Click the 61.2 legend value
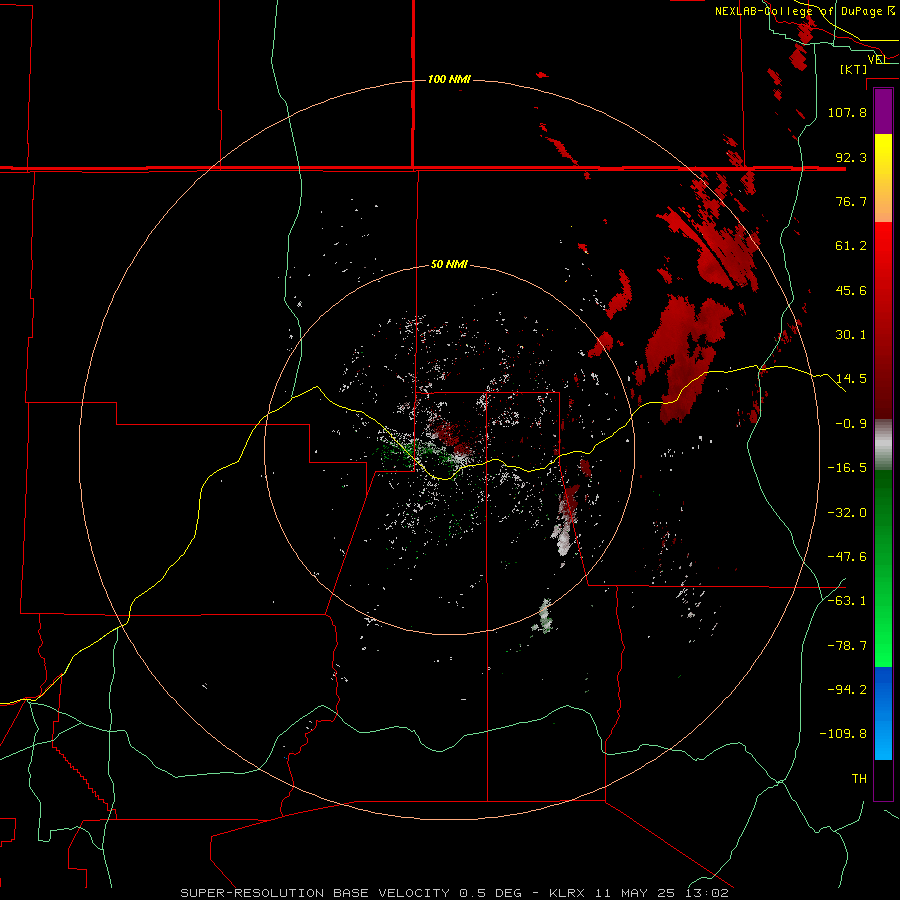This screenshot has height=900, width=900. pos(851,246)
